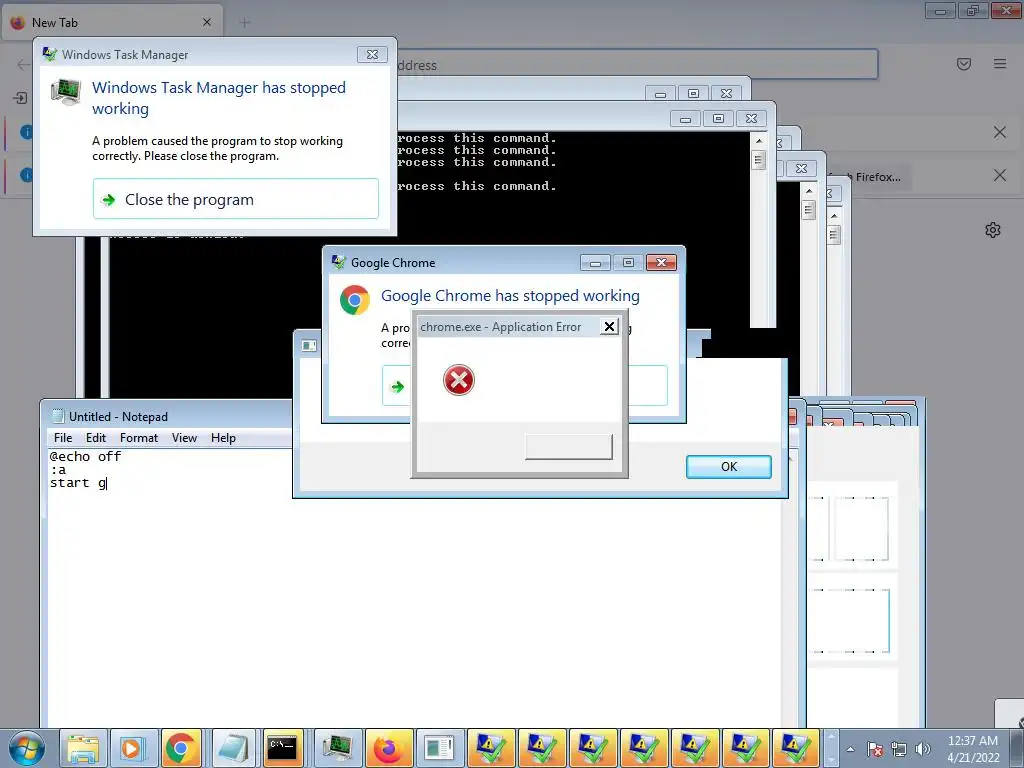Dismiss second Firefox notification bar with Firefox... button
Image resolution: width=1024 pixels, height=768 pixels.
point(999,175)
